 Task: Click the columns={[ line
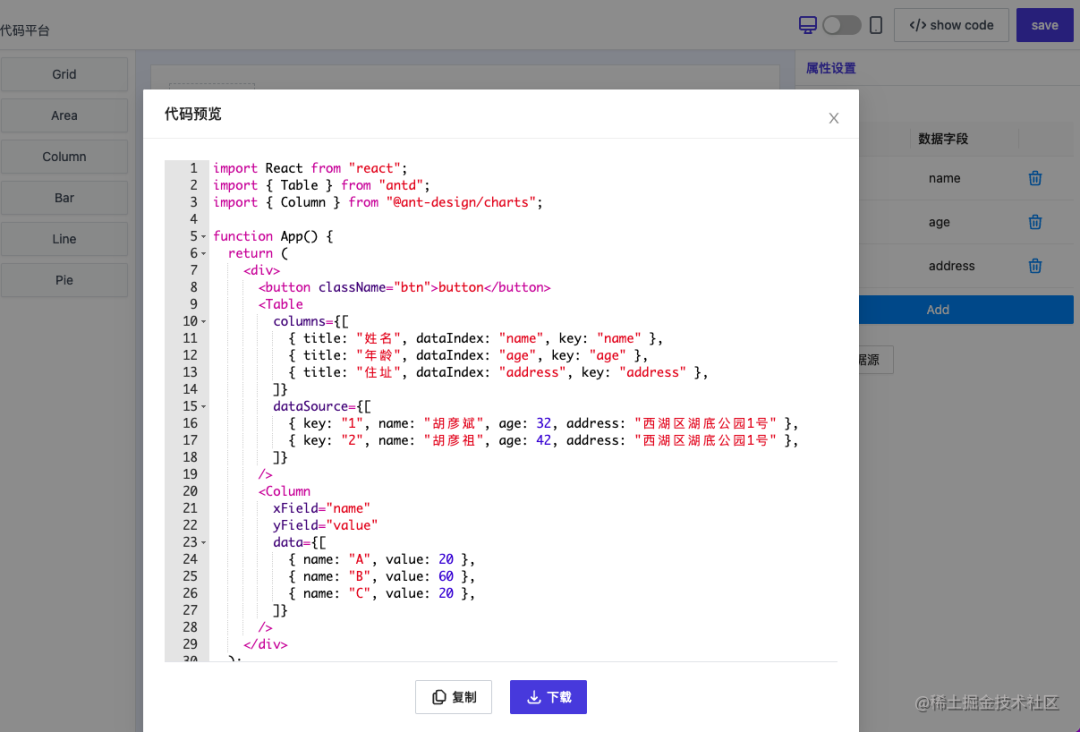point(311,322)
